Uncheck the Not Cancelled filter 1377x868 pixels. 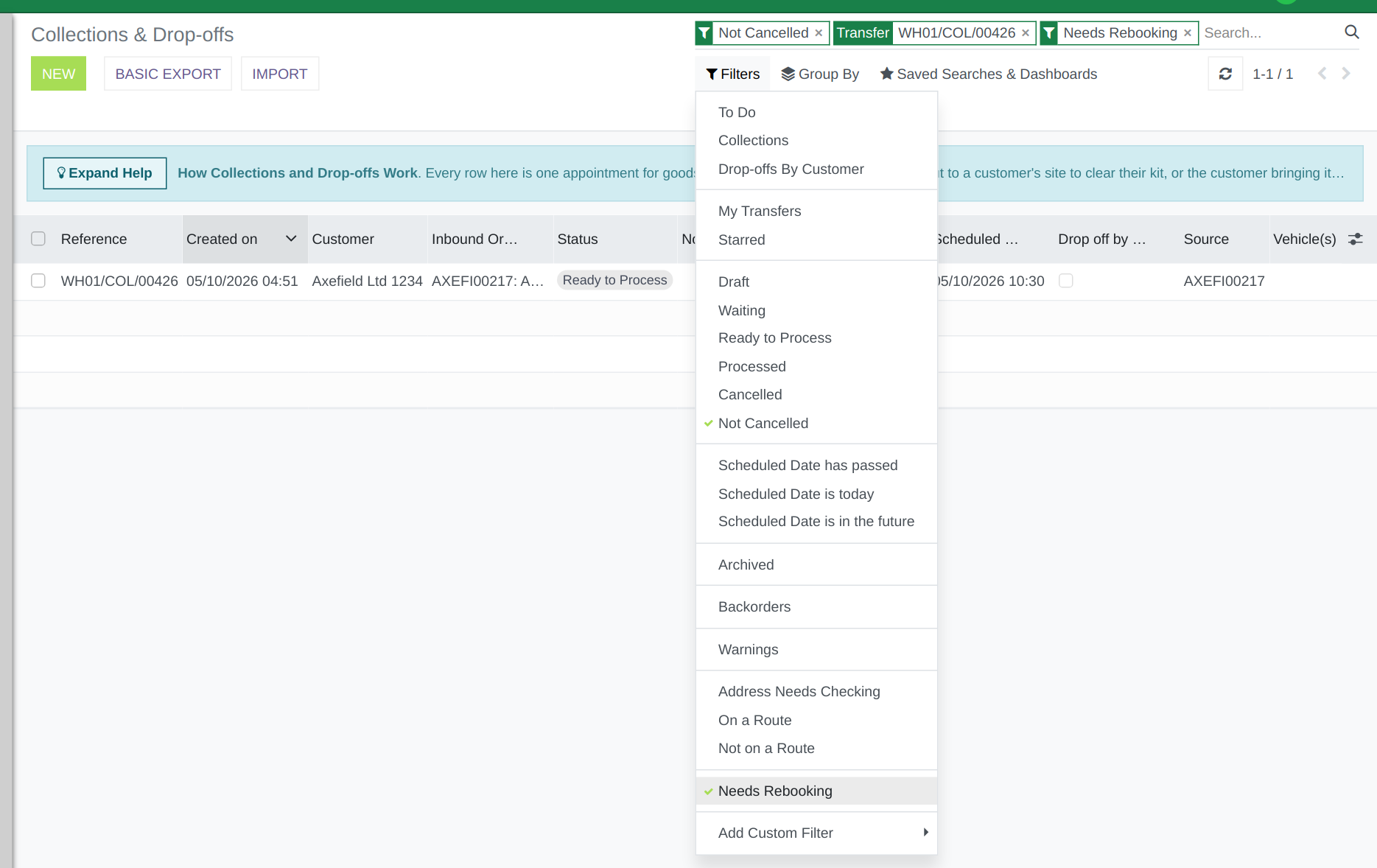816,423
